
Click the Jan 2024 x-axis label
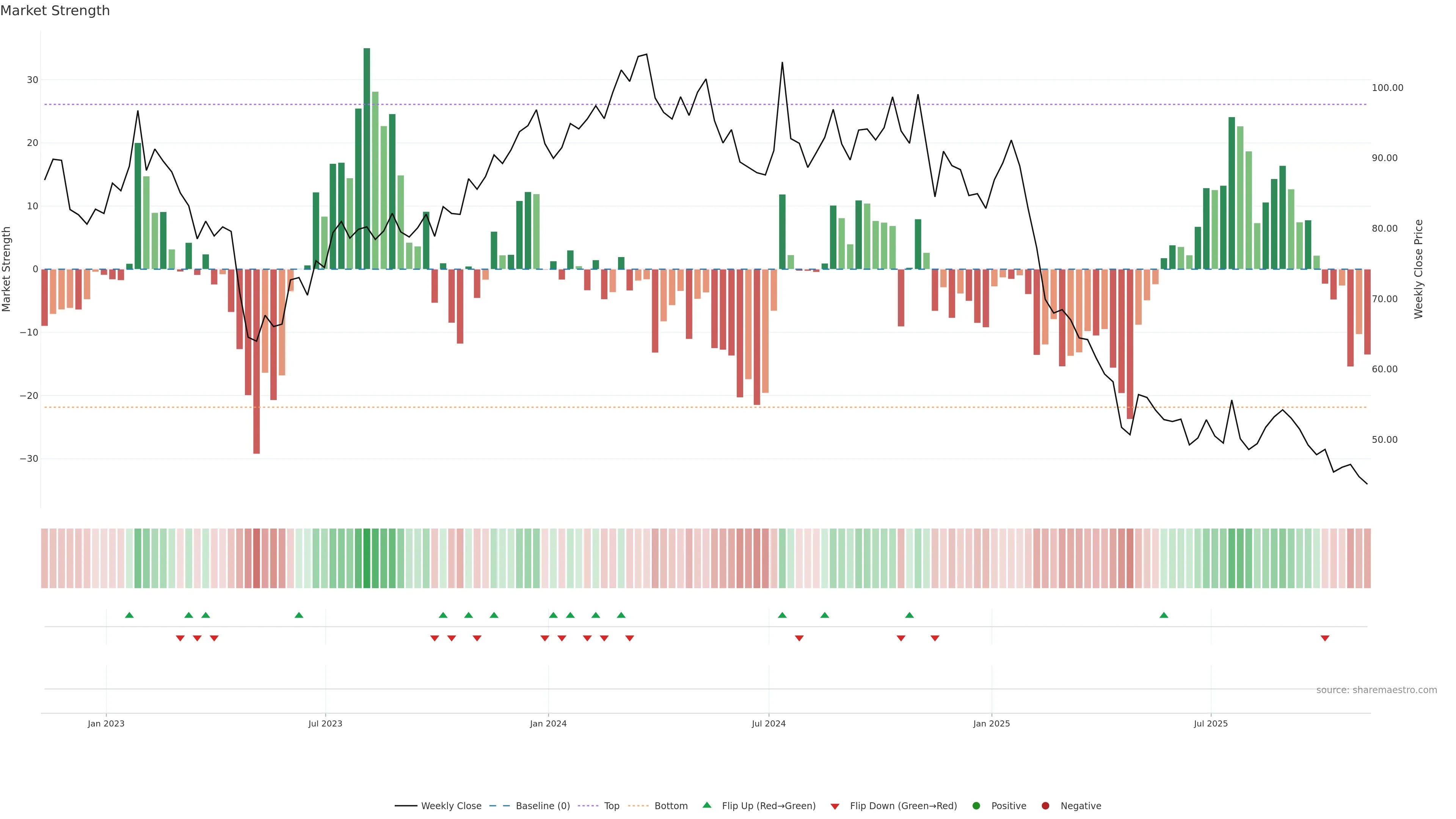click(548, 723)
